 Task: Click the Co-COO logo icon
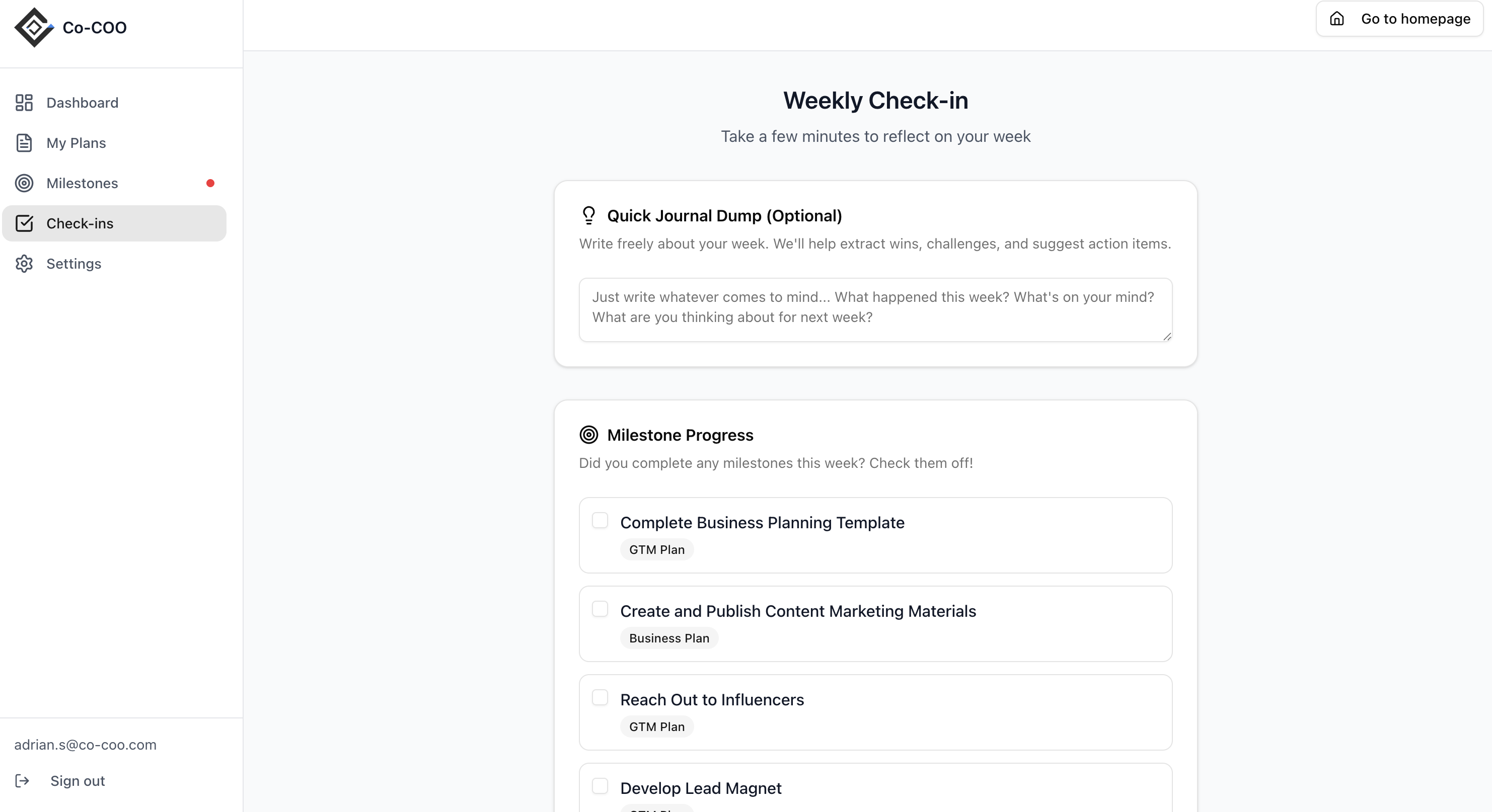(33, 27)
